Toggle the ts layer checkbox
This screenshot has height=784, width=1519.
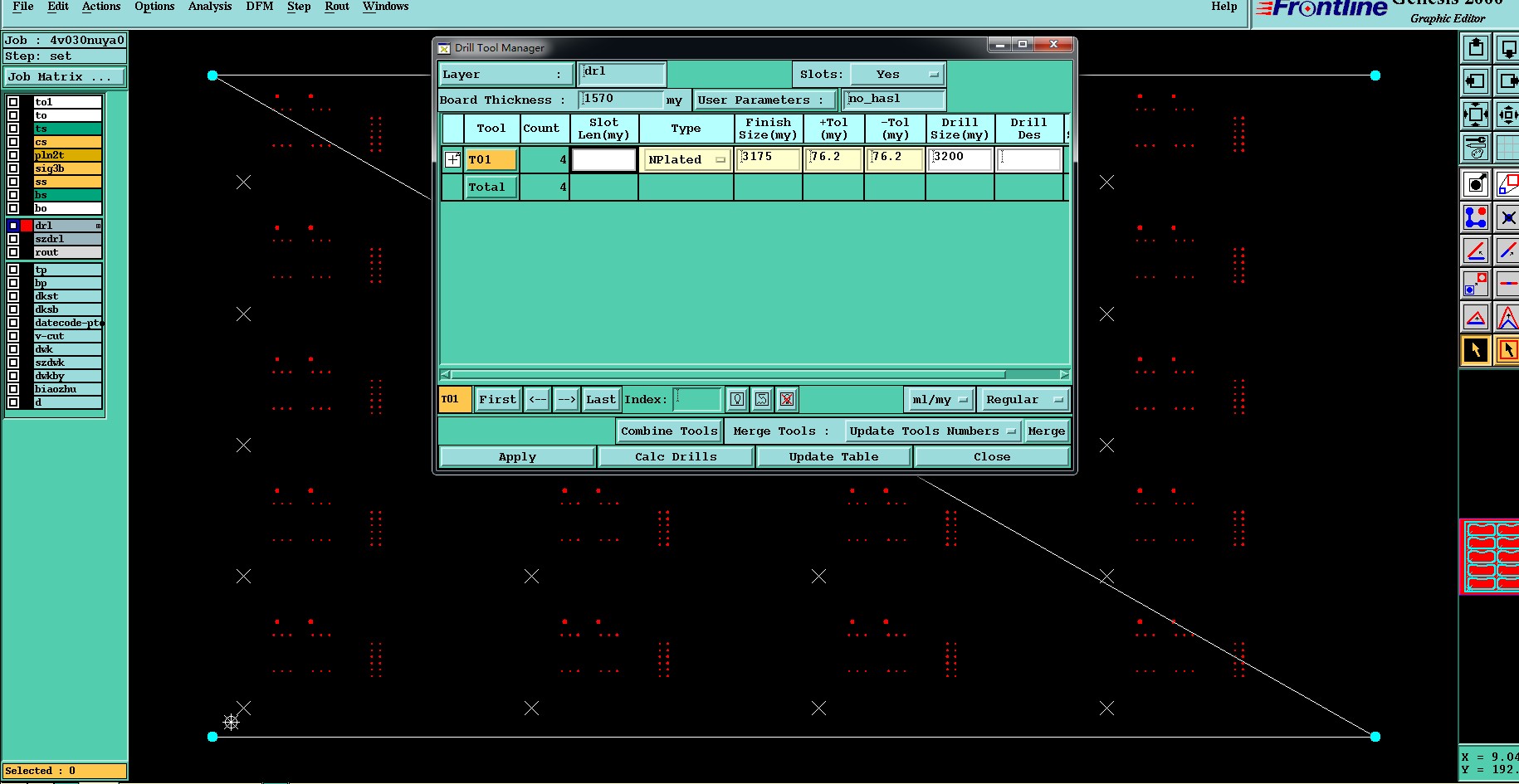click(x=13, y=129)
